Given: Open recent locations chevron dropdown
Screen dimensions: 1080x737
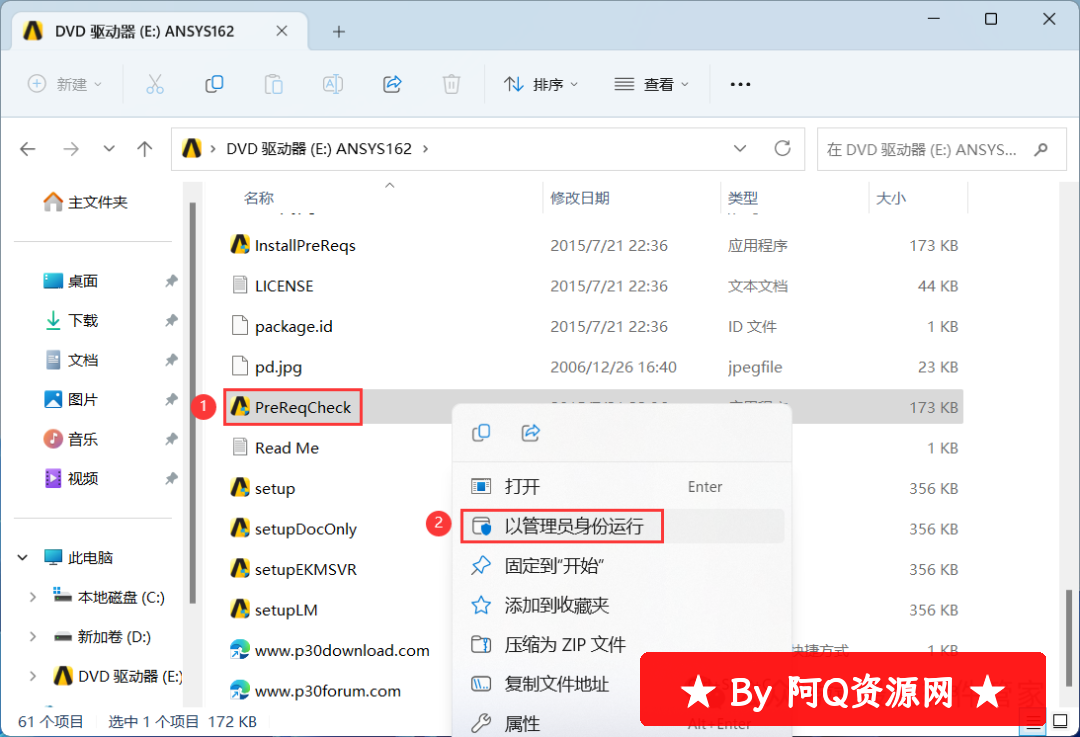Looking at the screenshot, I should tap(109, 149).
